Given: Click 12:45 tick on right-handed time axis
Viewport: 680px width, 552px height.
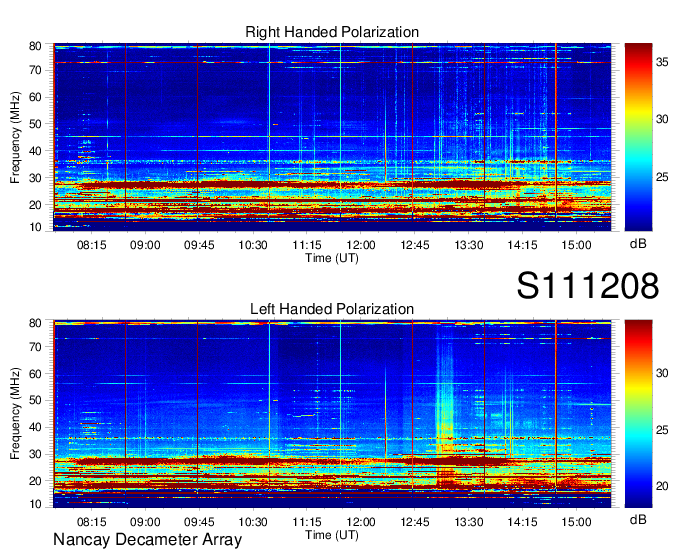Looking at the screenshot, I should coord(415,245).
